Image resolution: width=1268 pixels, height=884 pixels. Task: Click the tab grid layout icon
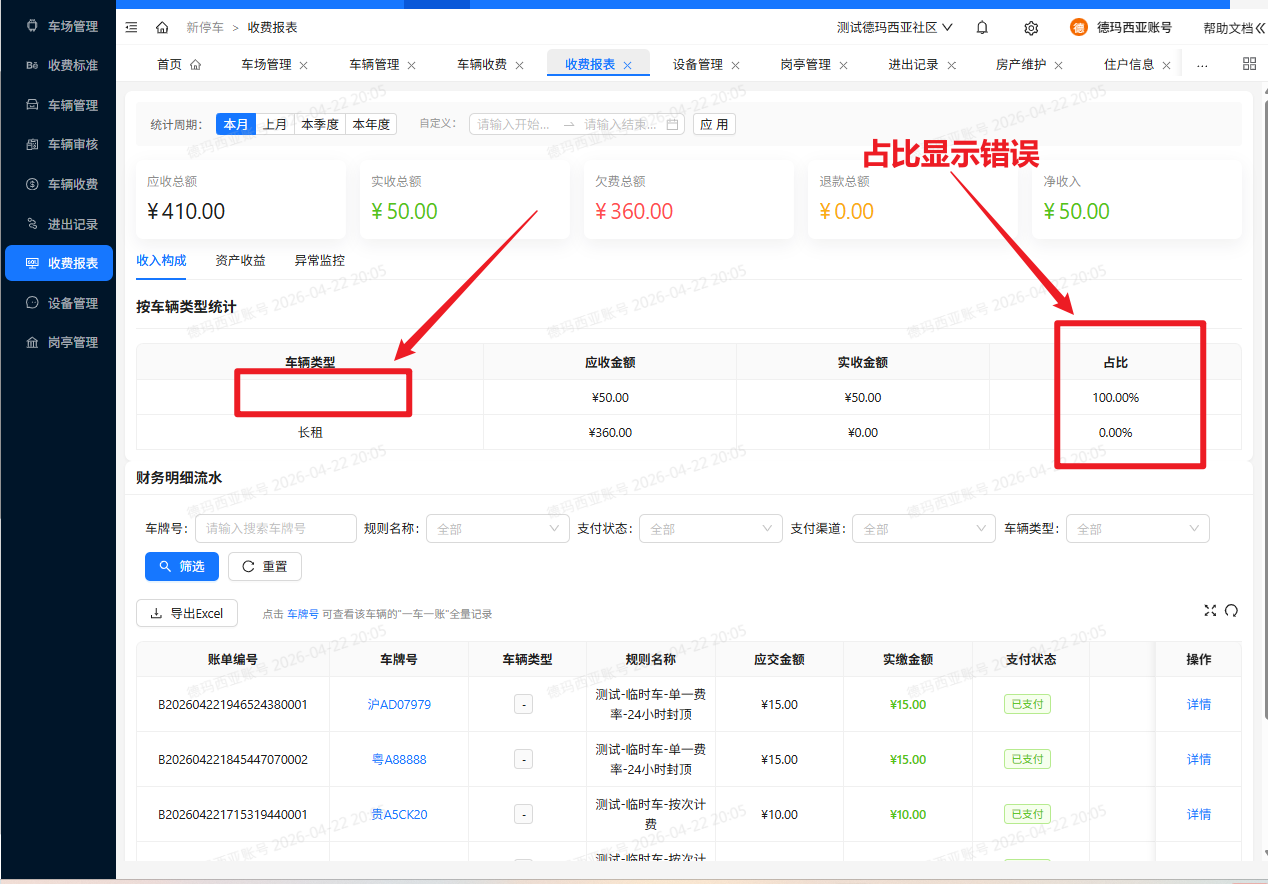1249,64
